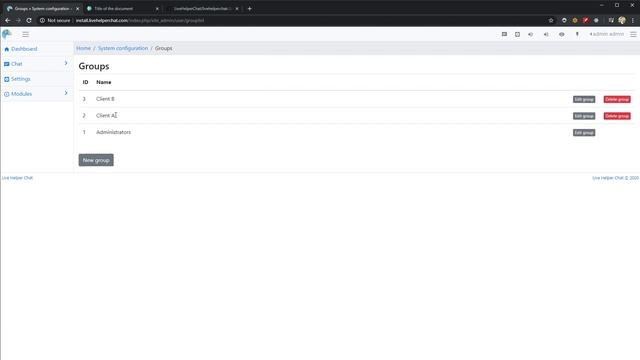
Task: Open the media control icon in browser toolbar
Action: point(611,20)
